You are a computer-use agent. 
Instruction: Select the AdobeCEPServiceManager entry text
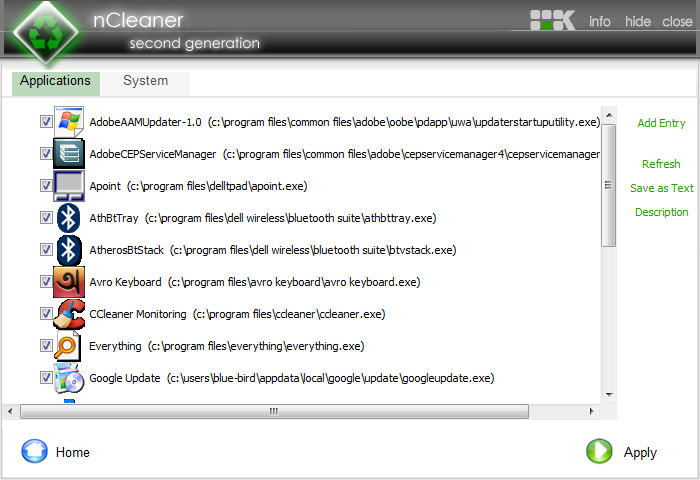coord(344,154)
